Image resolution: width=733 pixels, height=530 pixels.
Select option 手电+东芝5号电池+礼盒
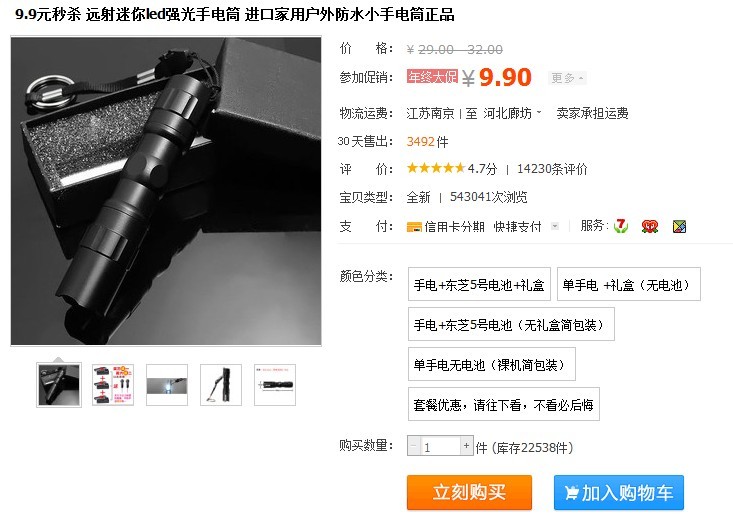click(479, 284)
